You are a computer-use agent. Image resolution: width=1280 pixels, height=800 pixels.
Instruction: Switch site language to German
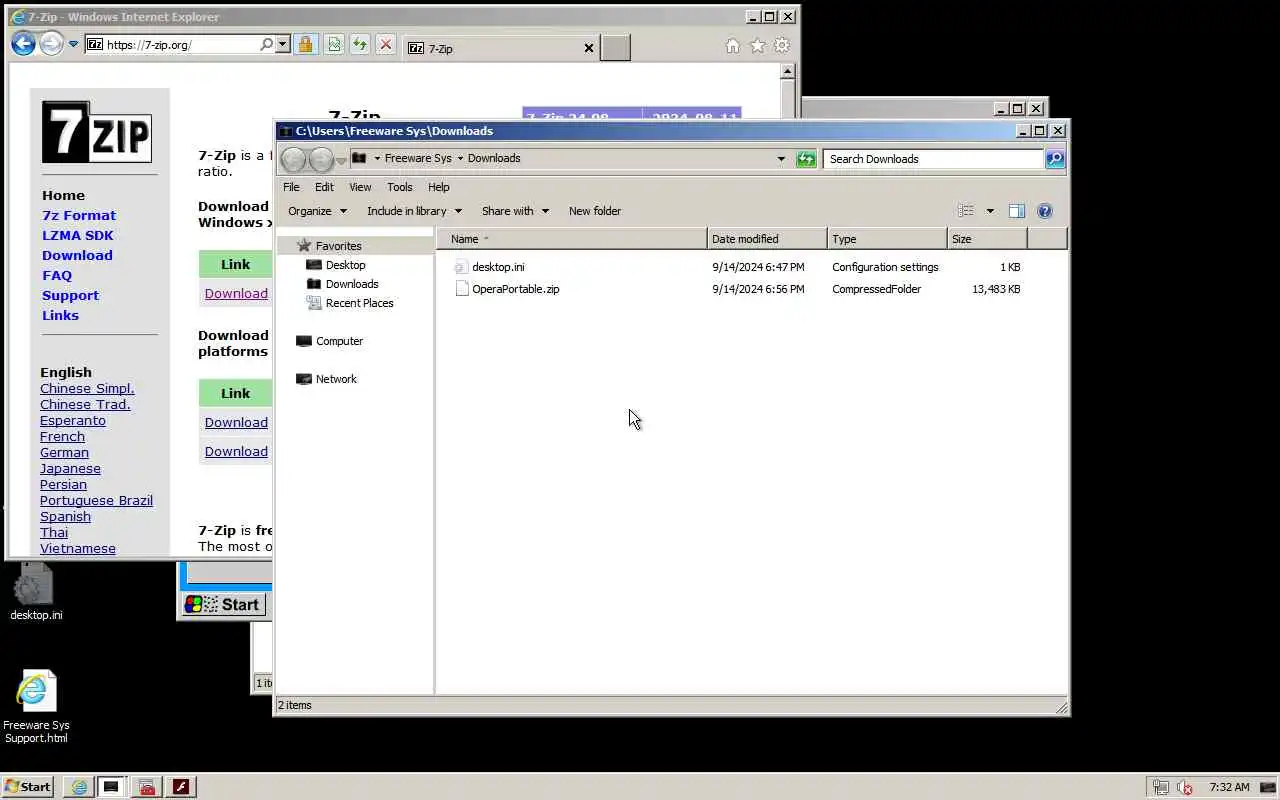click(x=64, y=452)
